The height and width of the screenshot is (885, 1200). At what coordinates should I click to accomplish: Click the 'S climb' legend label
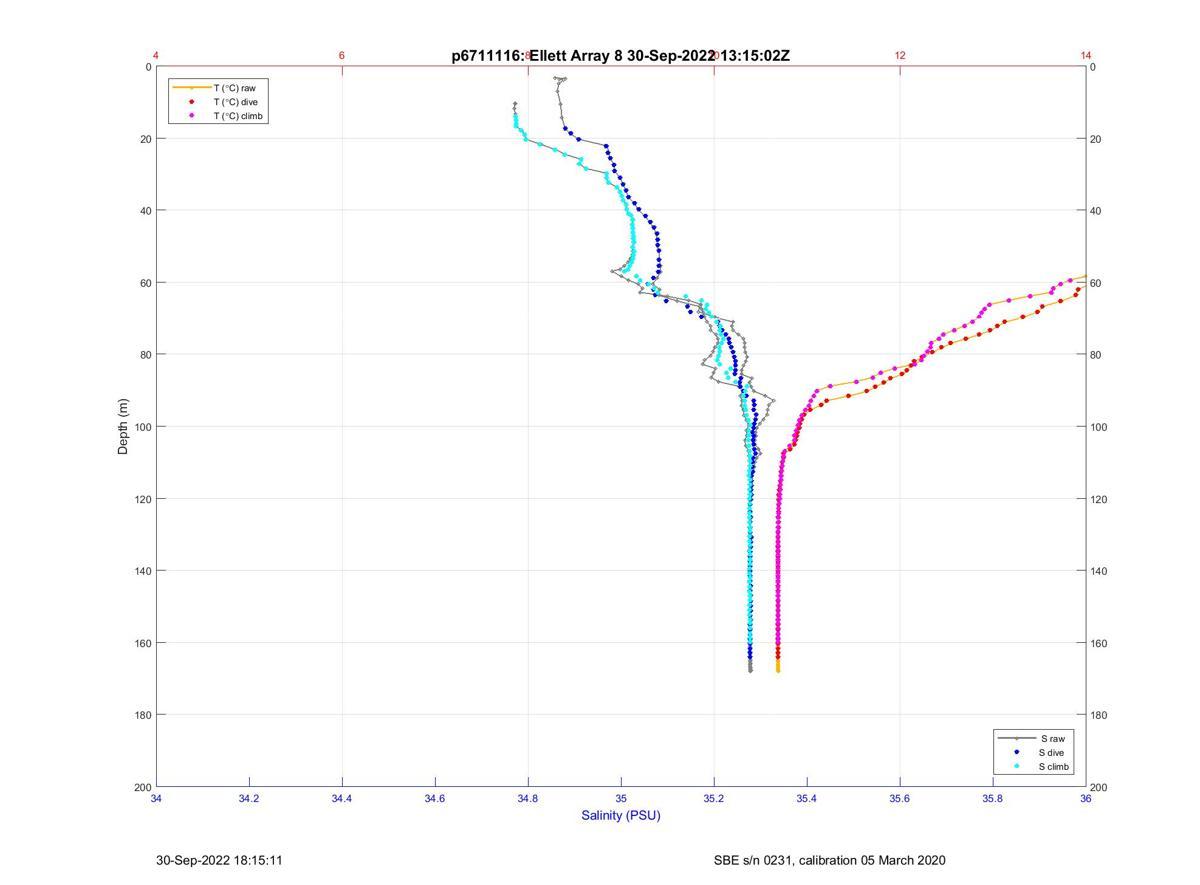pos(1055,766)
